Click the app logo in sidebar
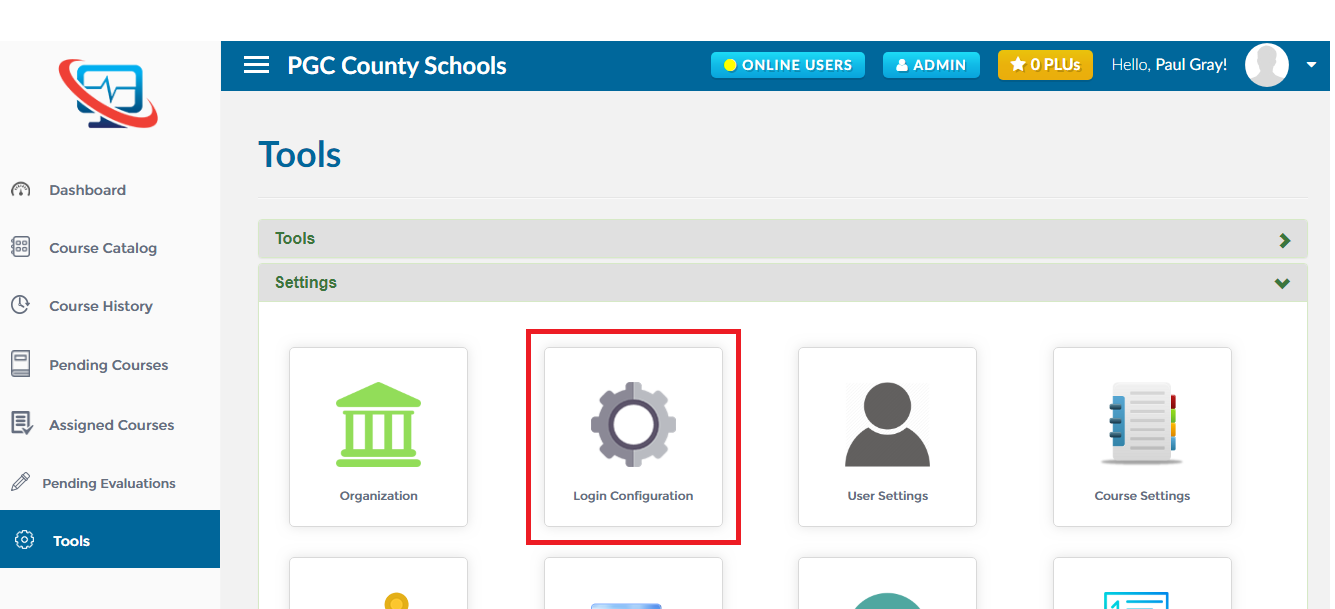1335x609 pixels. coord(108,94)
